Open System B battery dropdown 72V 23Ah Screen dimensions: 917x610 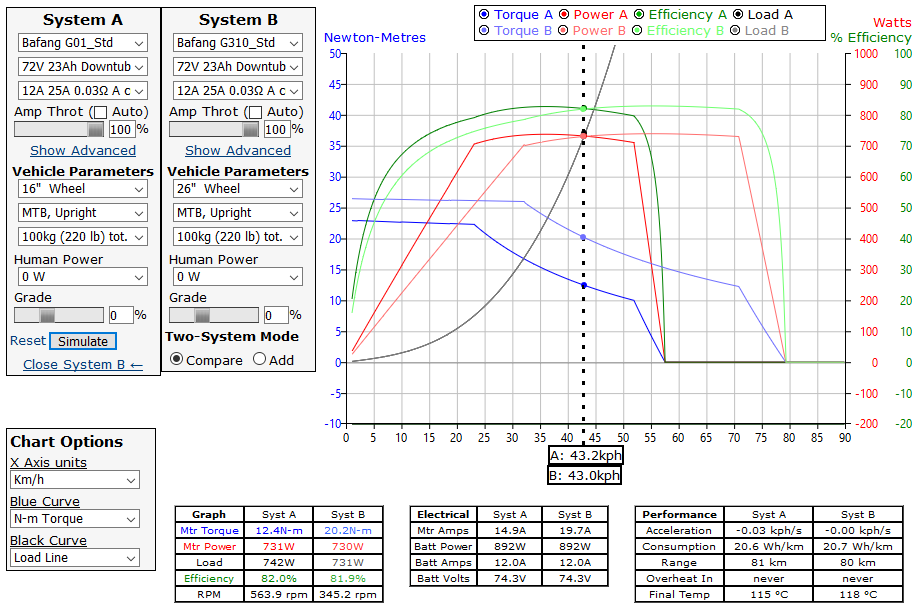tap(237, 67)
